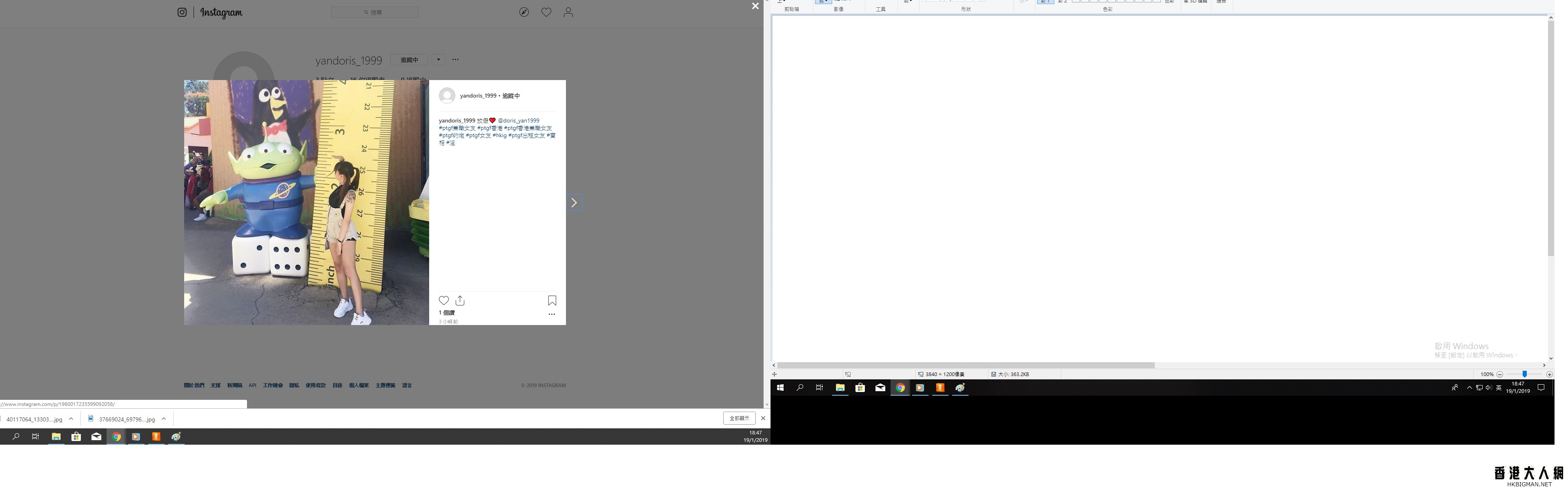Viewport: 1568px width, 490px height.
Task: Expand options for download 37669024_69796....jpg
Action: tap(164, 419)
